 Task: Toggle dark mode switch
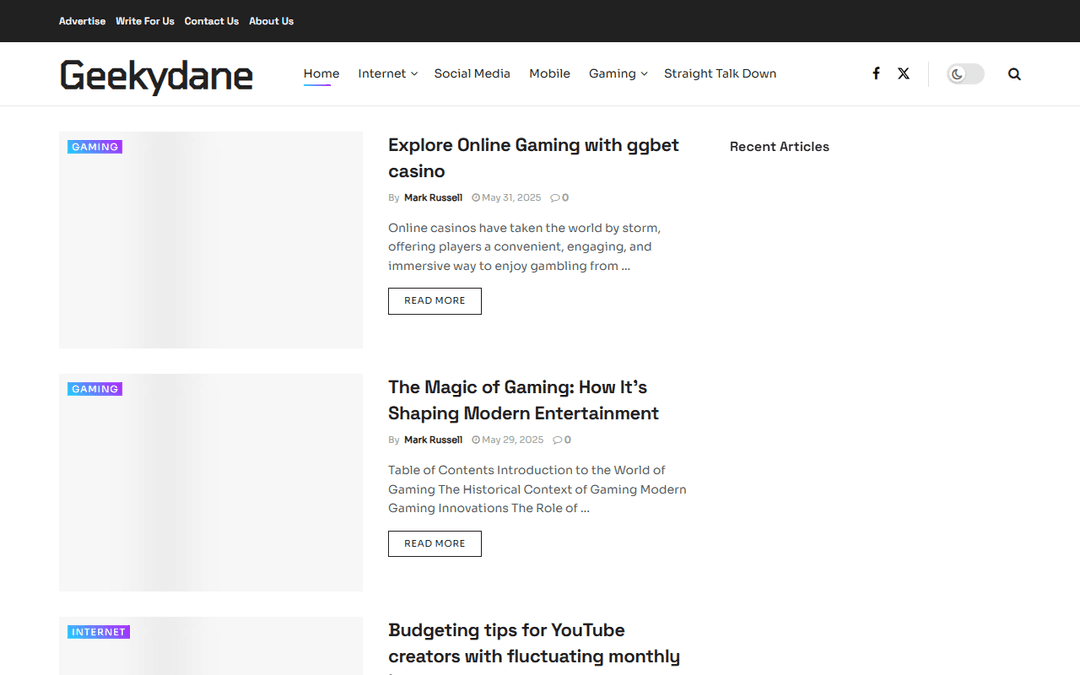(965, 74)
